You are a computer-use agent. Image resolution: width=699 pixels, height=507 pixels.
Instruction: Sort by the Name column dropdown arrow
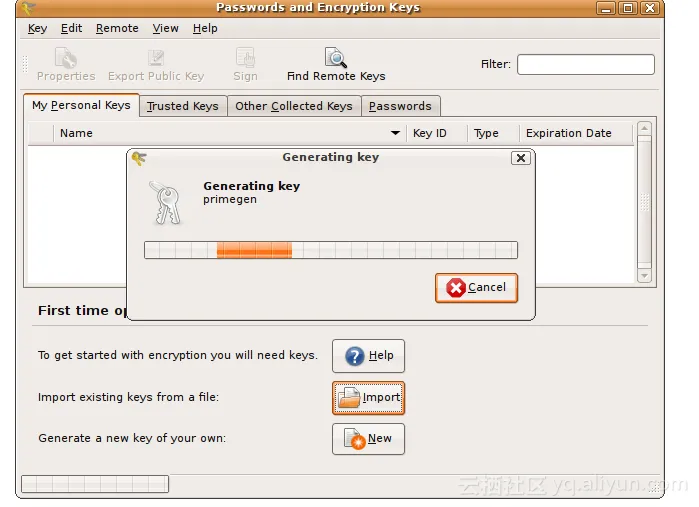(395, 133)
